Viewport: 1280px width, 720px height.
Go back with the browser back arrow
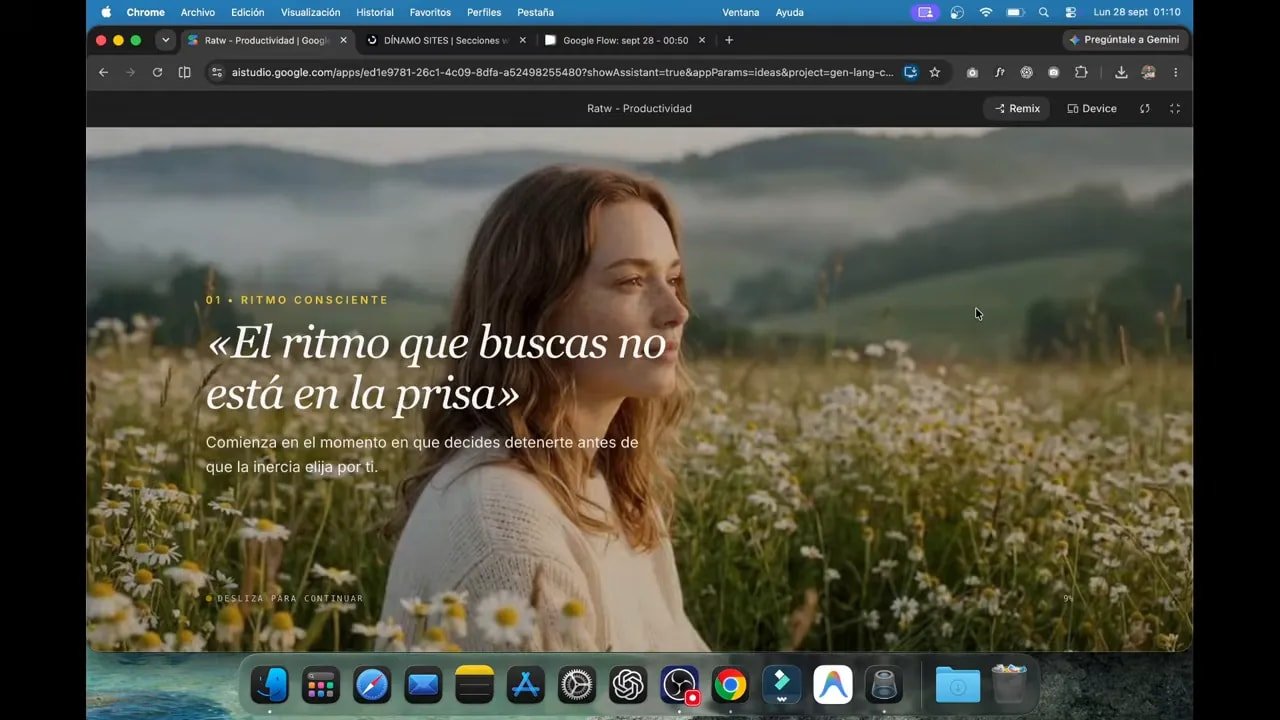click(x=103, y=72)
